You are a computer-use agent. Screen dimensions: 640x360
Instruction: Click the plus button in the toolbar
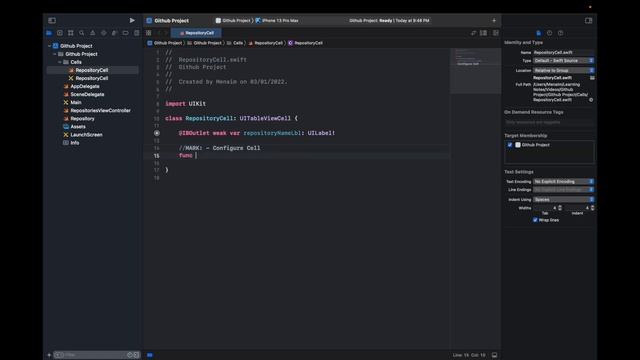click(x=494, y=20)
